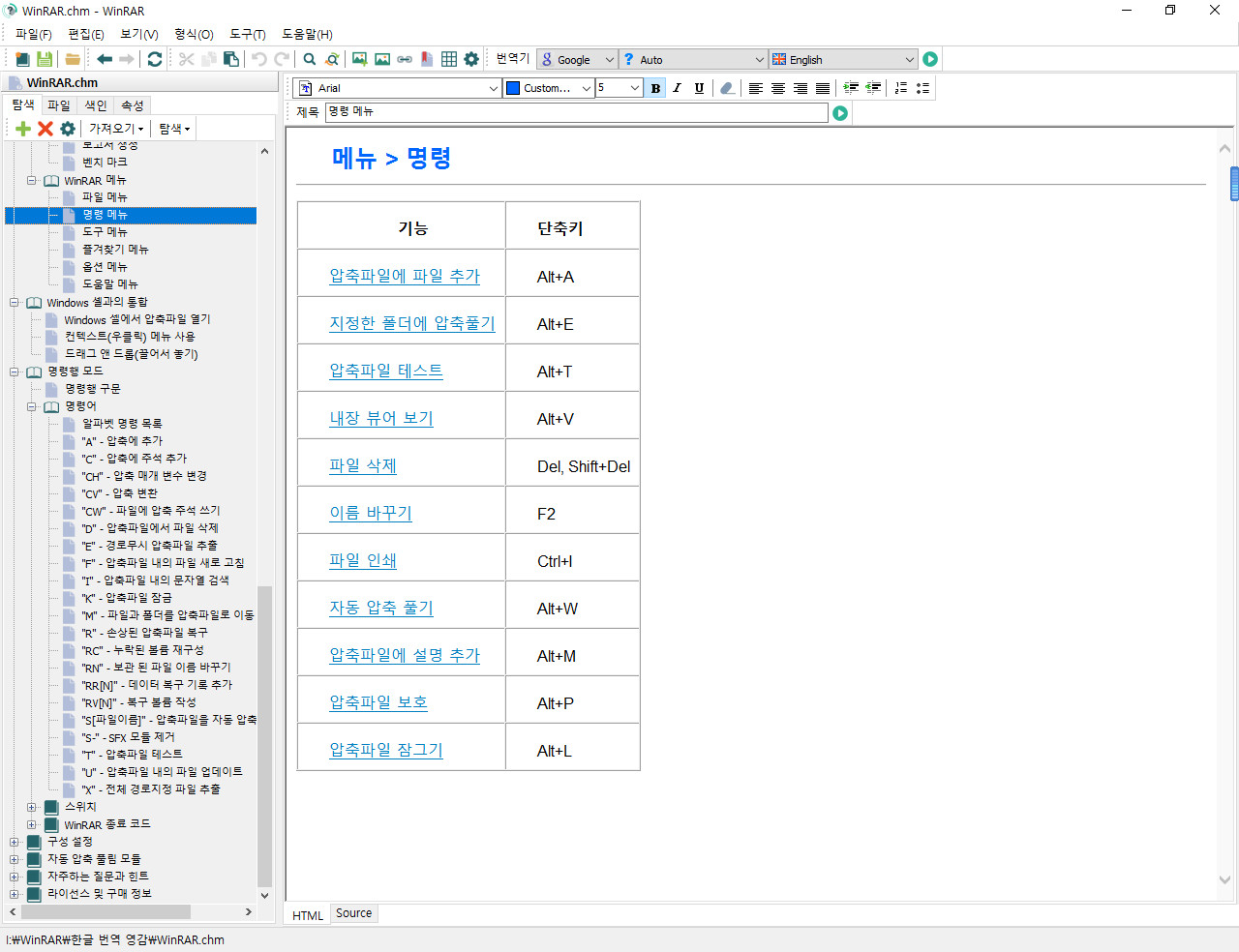
Task: Open the 형식(O) menu
Action: 194,34
